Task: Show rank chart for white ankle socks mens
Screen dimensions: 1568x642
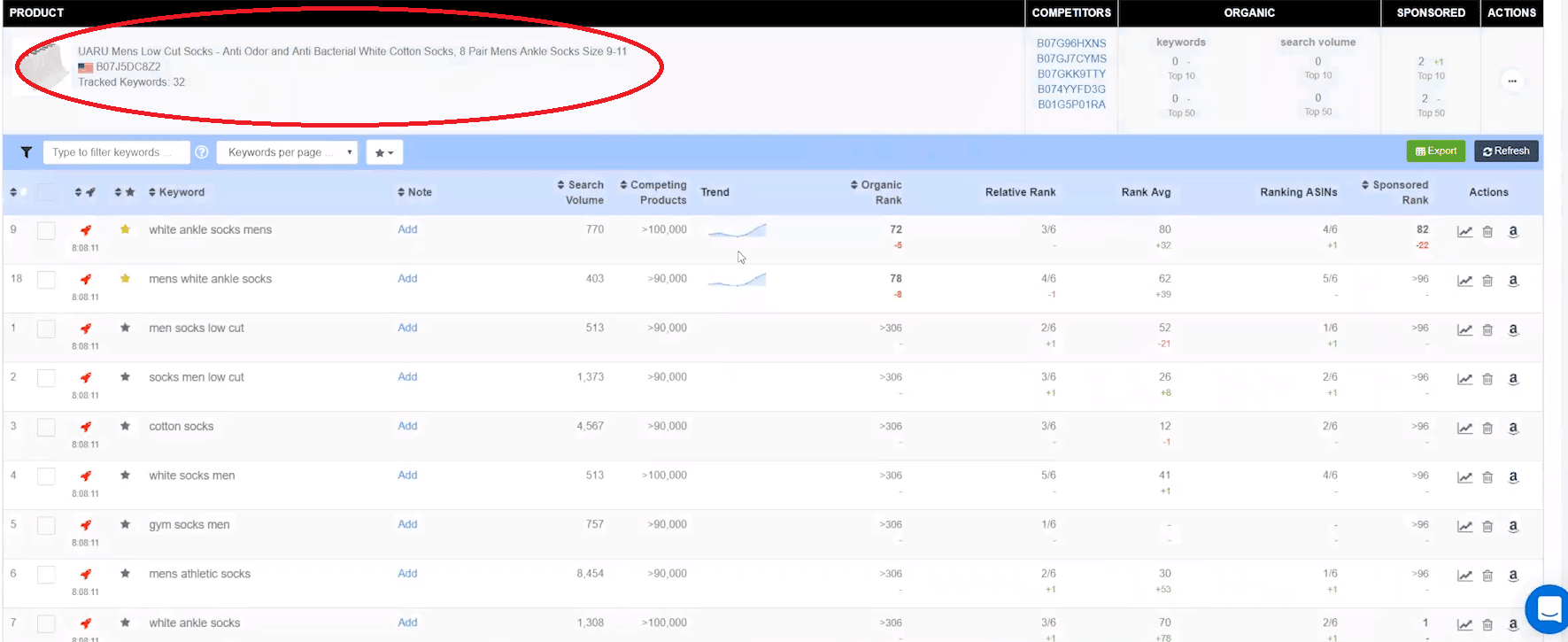Action: [x=1465, y=232]
